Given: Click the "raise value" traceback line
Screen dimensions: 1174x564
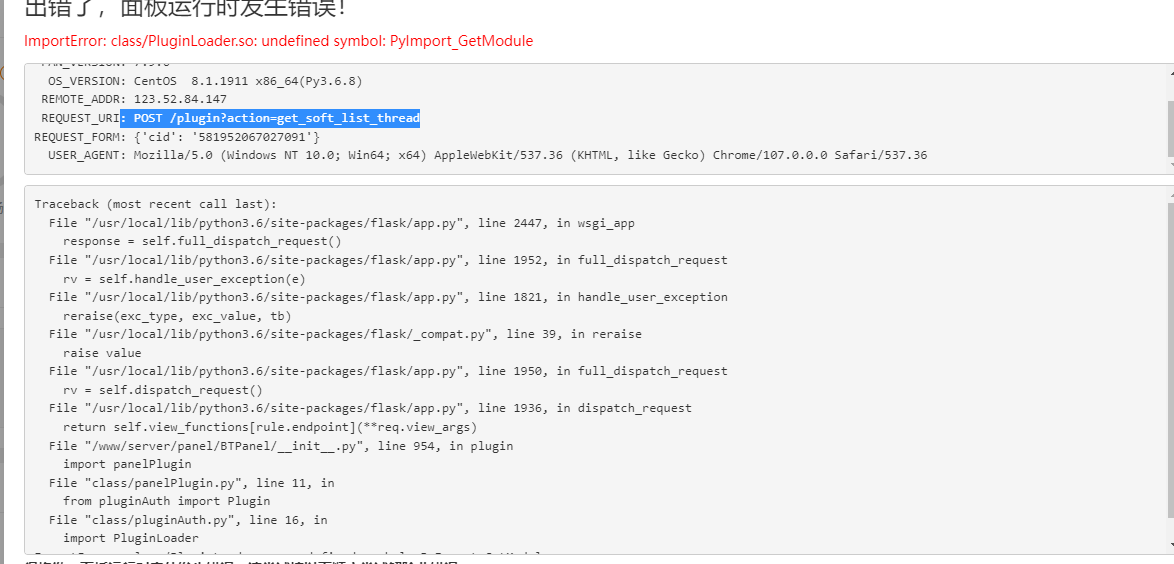Looking at the screenshot, I should [102, 353].
